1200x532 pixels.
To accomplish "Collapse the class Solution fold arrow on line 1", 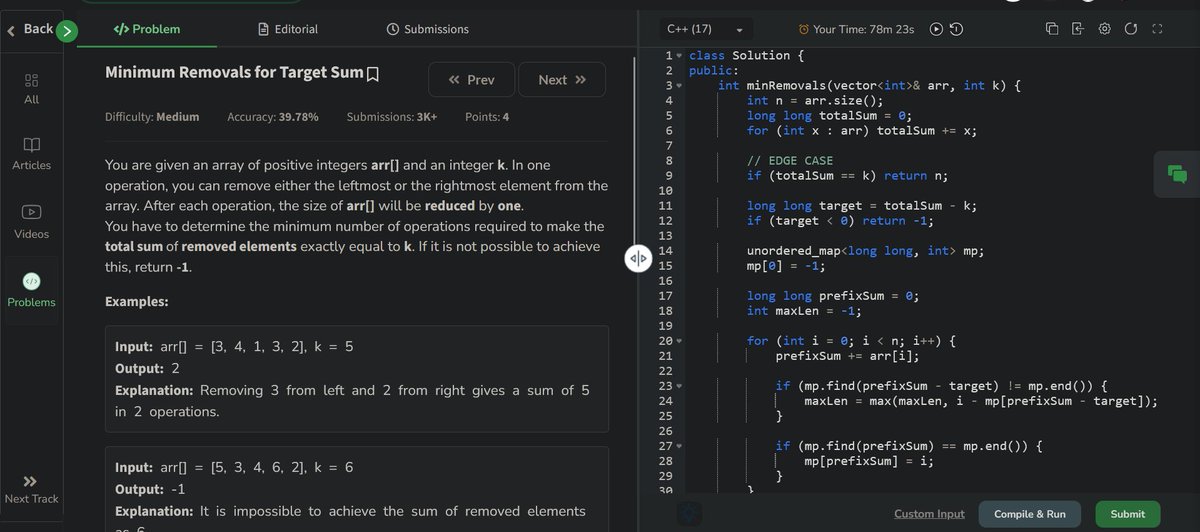I will click(x=679, y=56).
